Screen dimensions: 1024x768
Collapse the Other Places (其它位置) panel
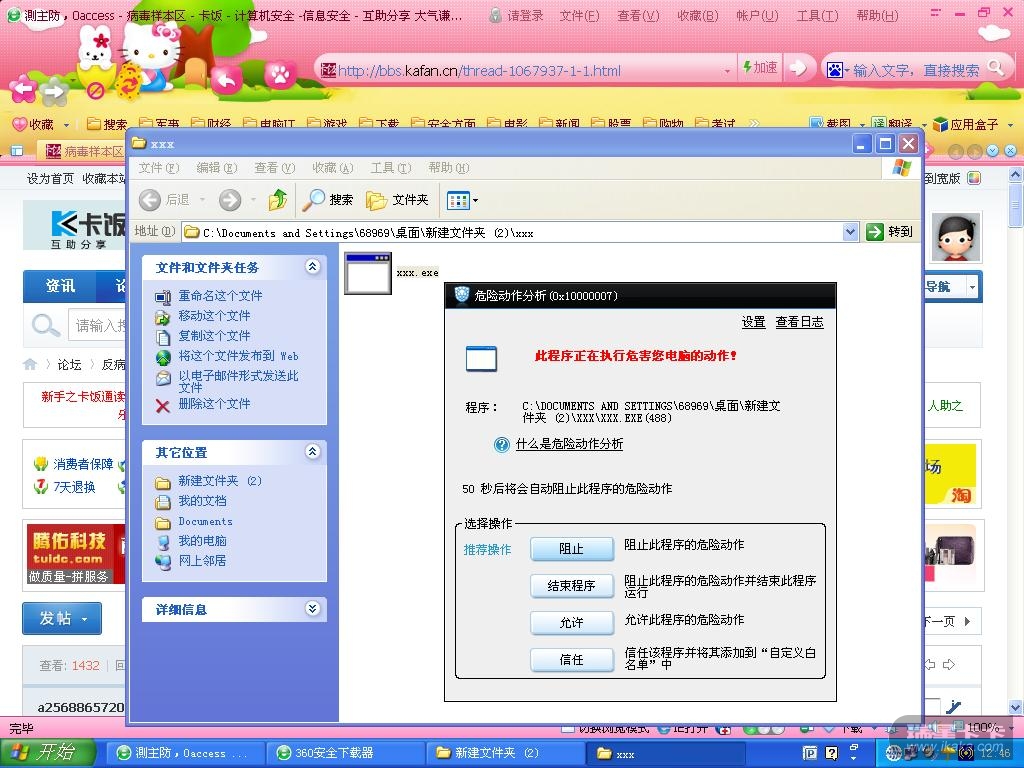pyautogui.click(x=313, y=451)
